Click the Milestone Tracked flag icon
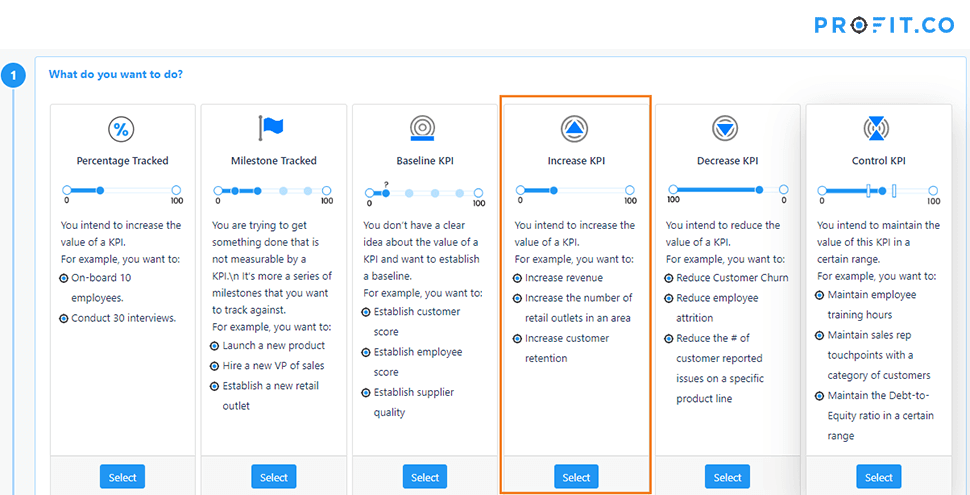Screen dimensions: 970x495 coord(272,128)
